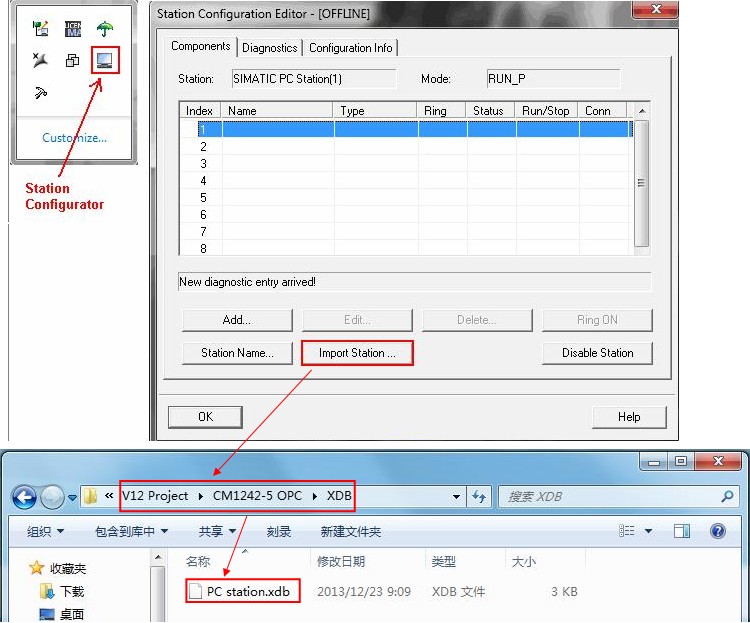Click the network card tray icon
Viewport: 750px width, 623px height.
[x=41, y=29]
